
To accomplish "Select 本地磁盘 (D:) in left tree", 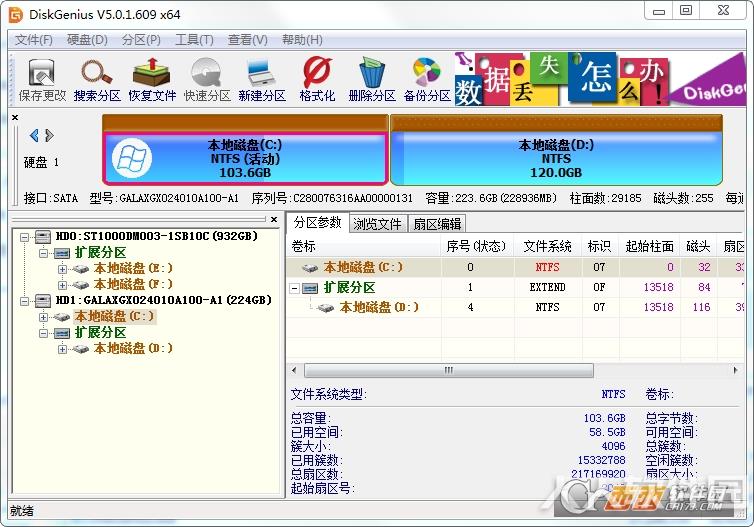I will point(133,348).
